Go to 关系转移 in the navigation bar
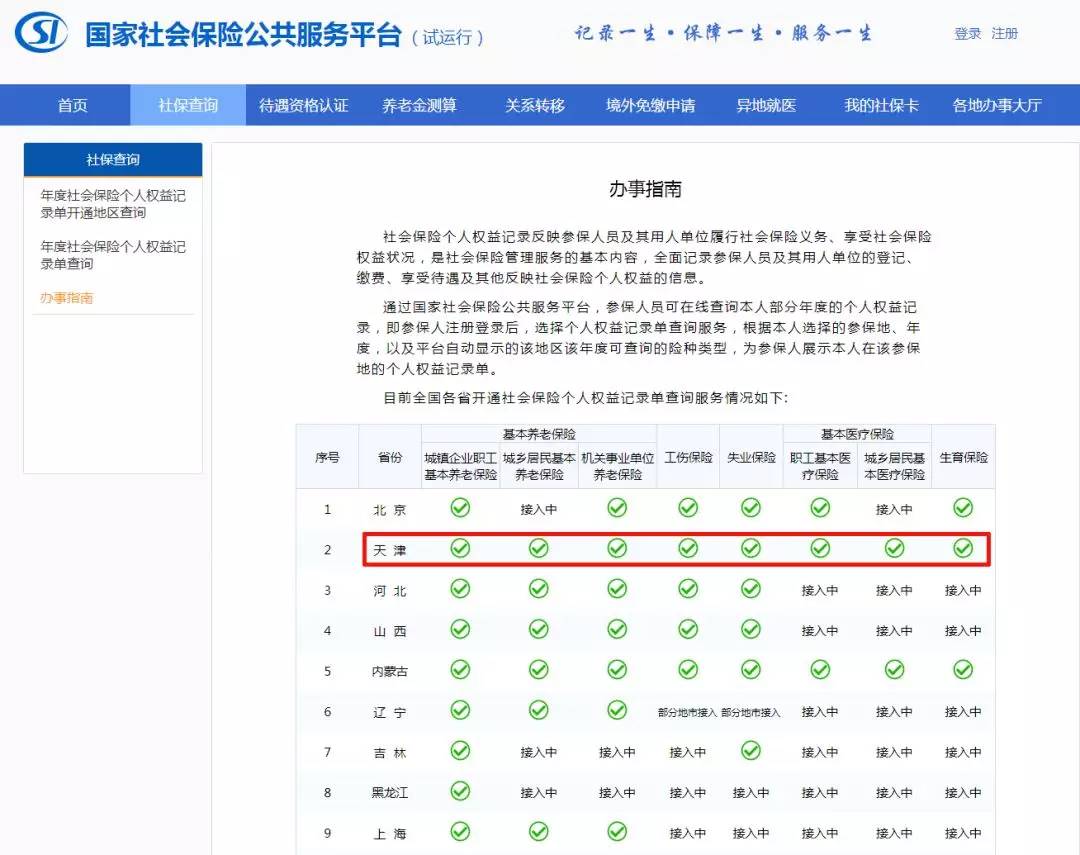 tap(534, 105)
